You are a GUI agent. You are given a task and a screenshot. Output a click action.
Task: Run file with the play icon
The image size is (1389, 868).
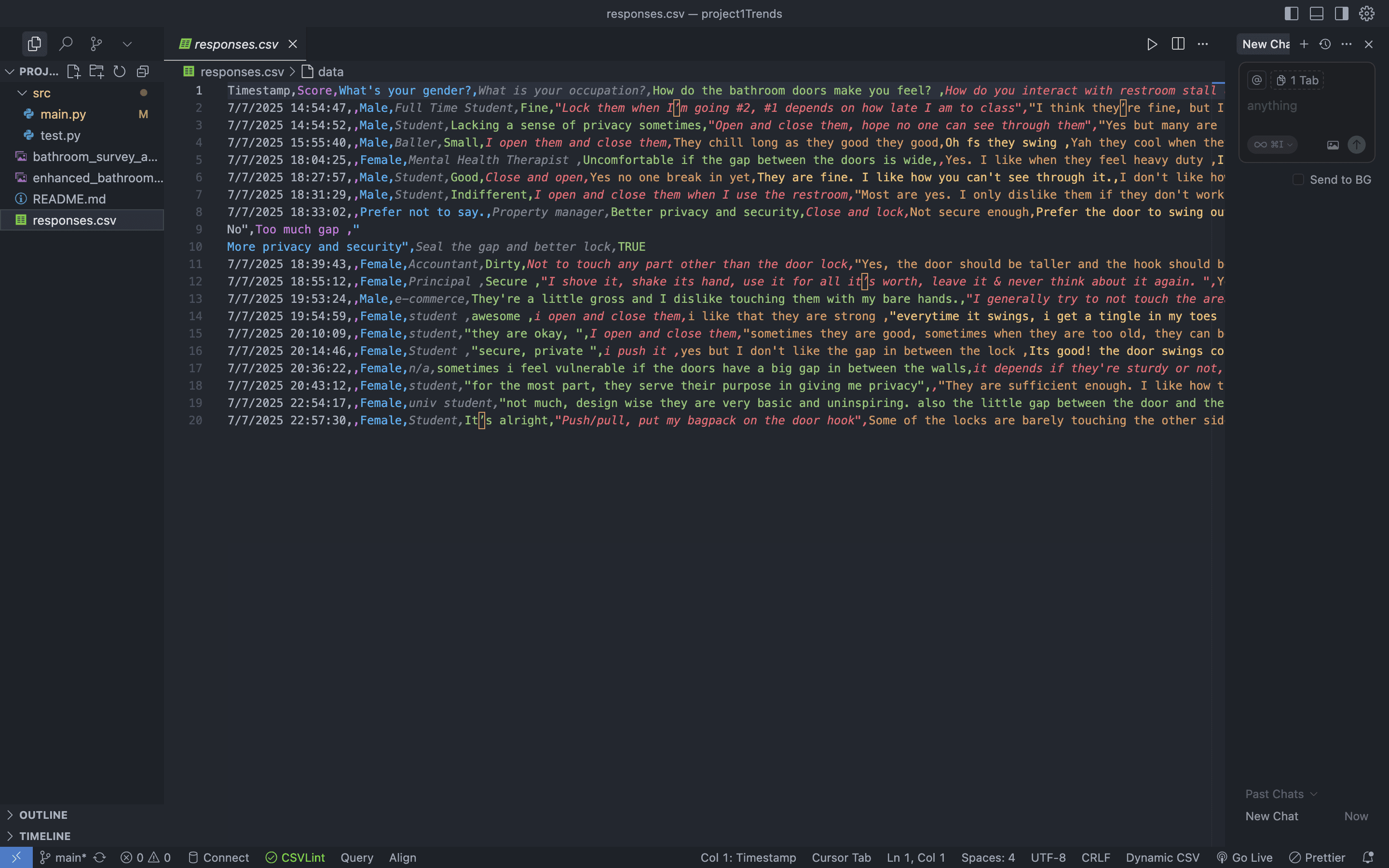click(1152, 44)
